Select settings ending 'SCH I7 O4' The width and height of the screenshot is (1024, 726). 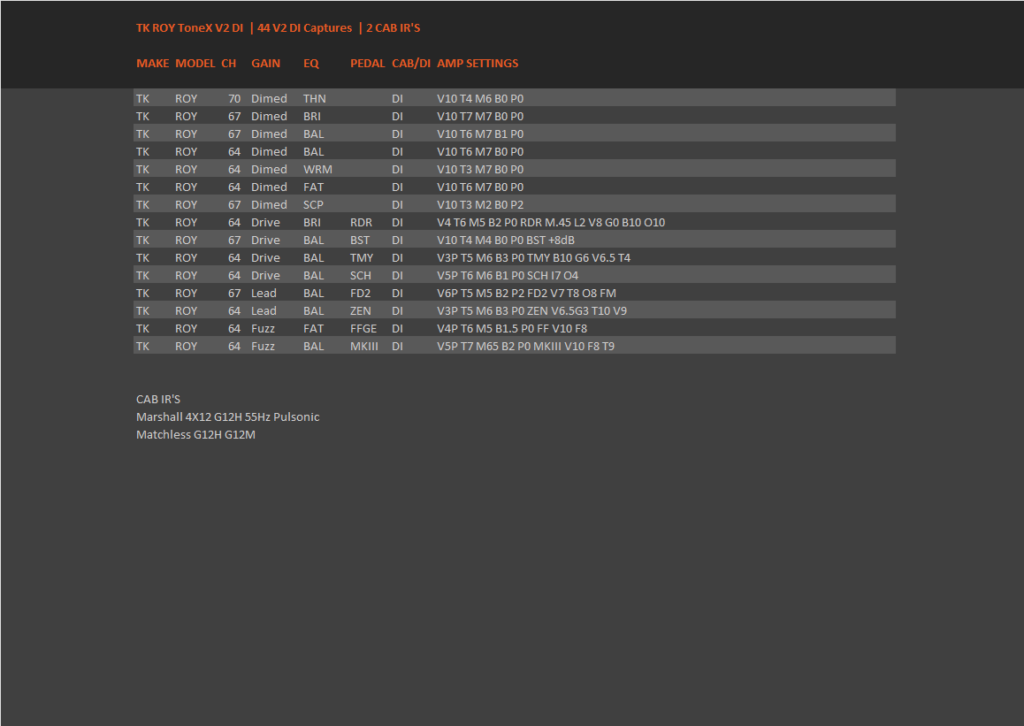(507, 275)
